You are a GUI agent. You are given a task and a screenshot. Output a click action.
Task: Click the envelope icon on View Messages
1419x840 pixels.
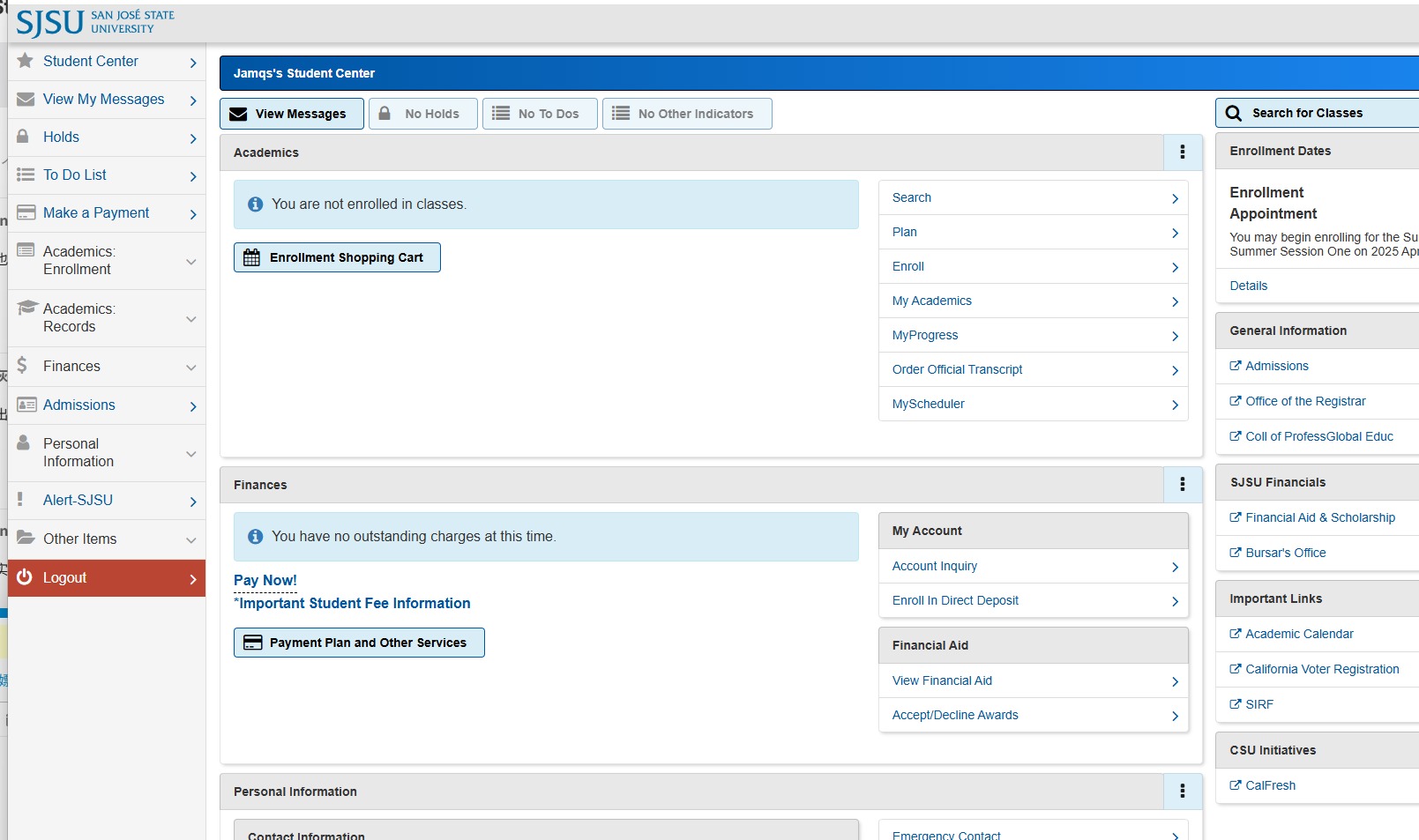click(x=238, y=115)
